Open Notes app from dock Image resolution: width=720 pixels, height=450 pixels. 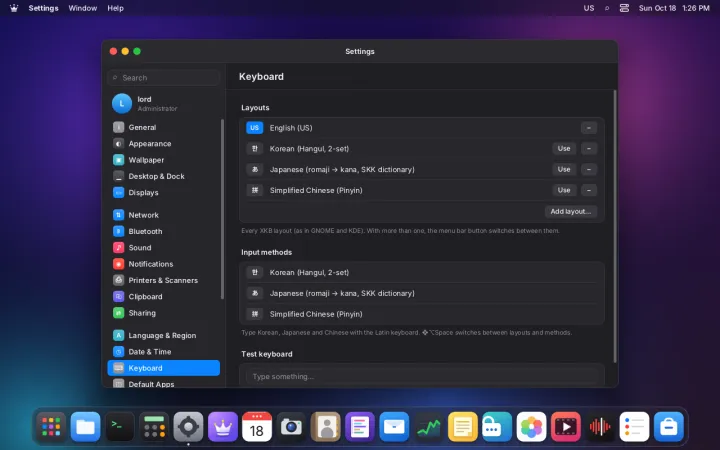[x=463, y=427]
